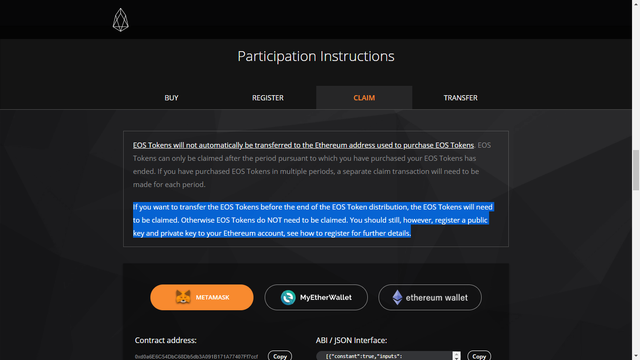
Task: Click the Ethereum diamond logo icon
Action: pyautogui.click(x=397, y=298)
